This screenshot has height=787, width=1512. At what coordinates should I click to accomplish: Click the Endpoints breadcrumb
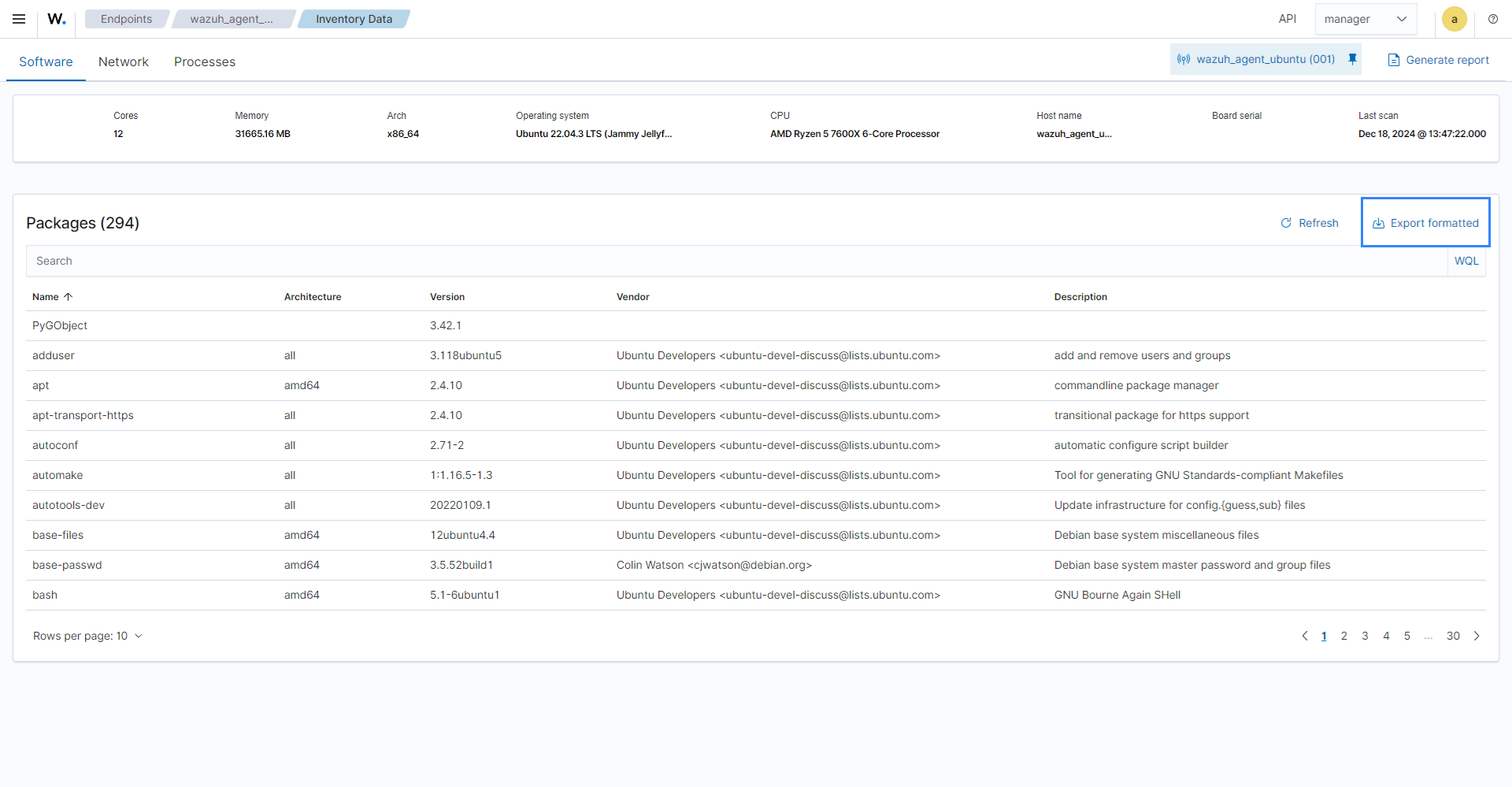(x=126, y=19)
